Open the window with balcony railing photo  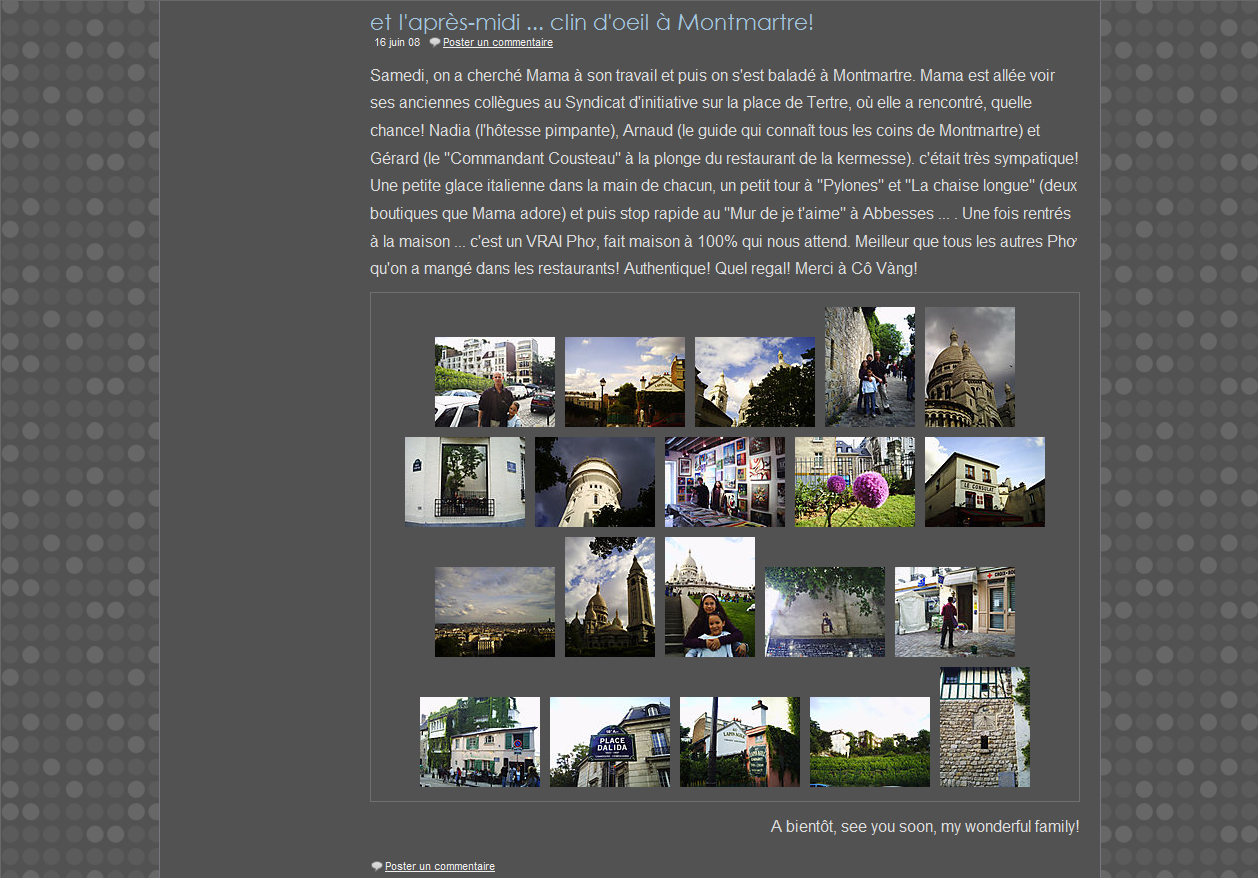point(465,481)
